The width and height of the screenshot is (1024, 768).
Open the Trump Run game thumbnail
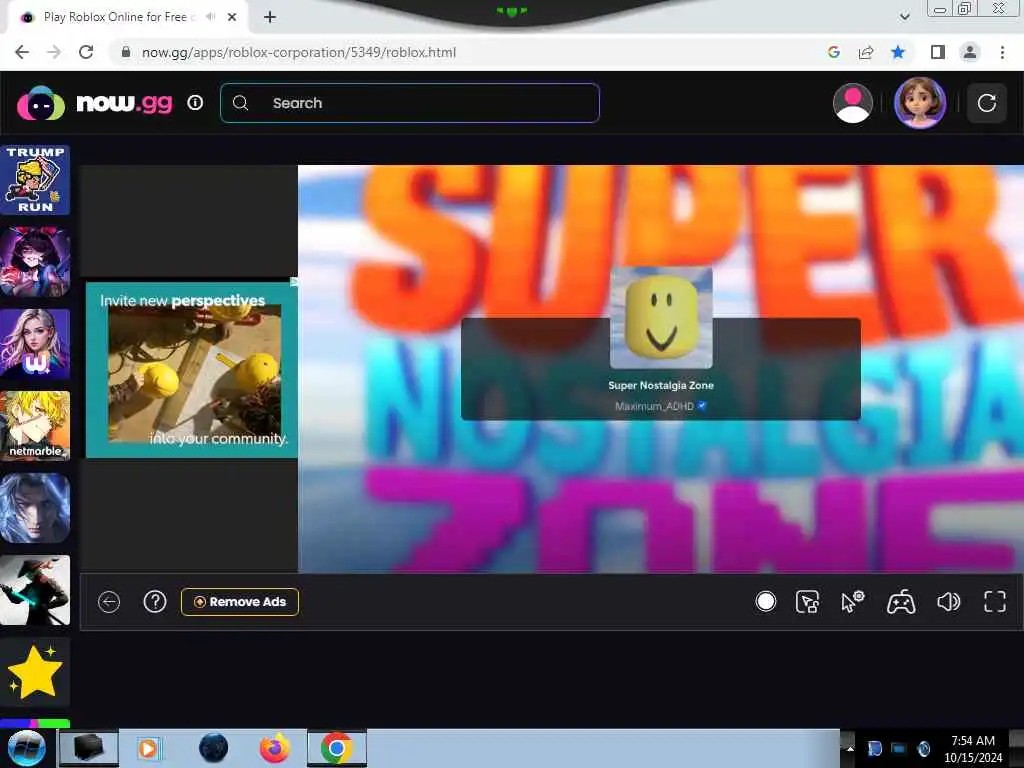point(35,180)
